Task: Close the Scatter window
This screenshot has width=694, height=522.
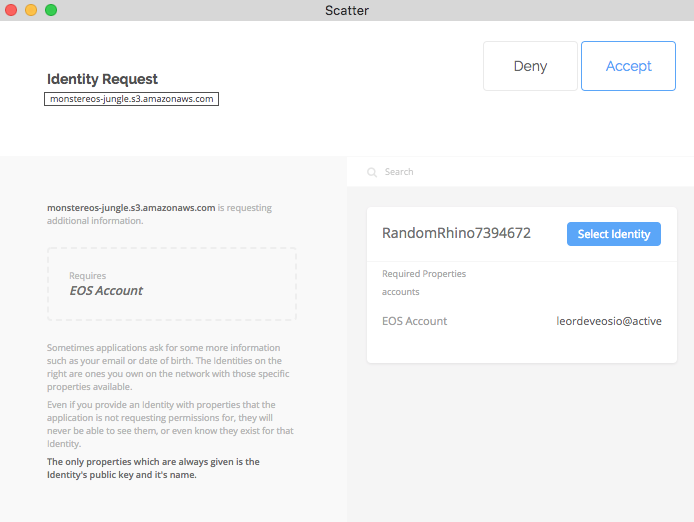Action: coord(11,10)
